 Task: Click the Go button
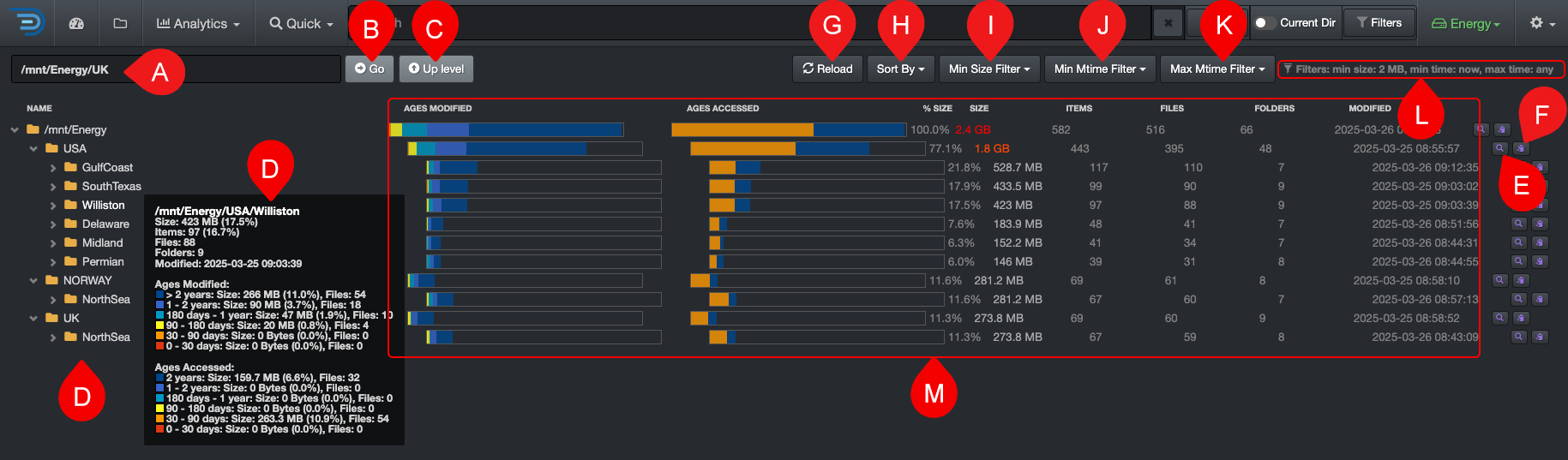[369, 69]
